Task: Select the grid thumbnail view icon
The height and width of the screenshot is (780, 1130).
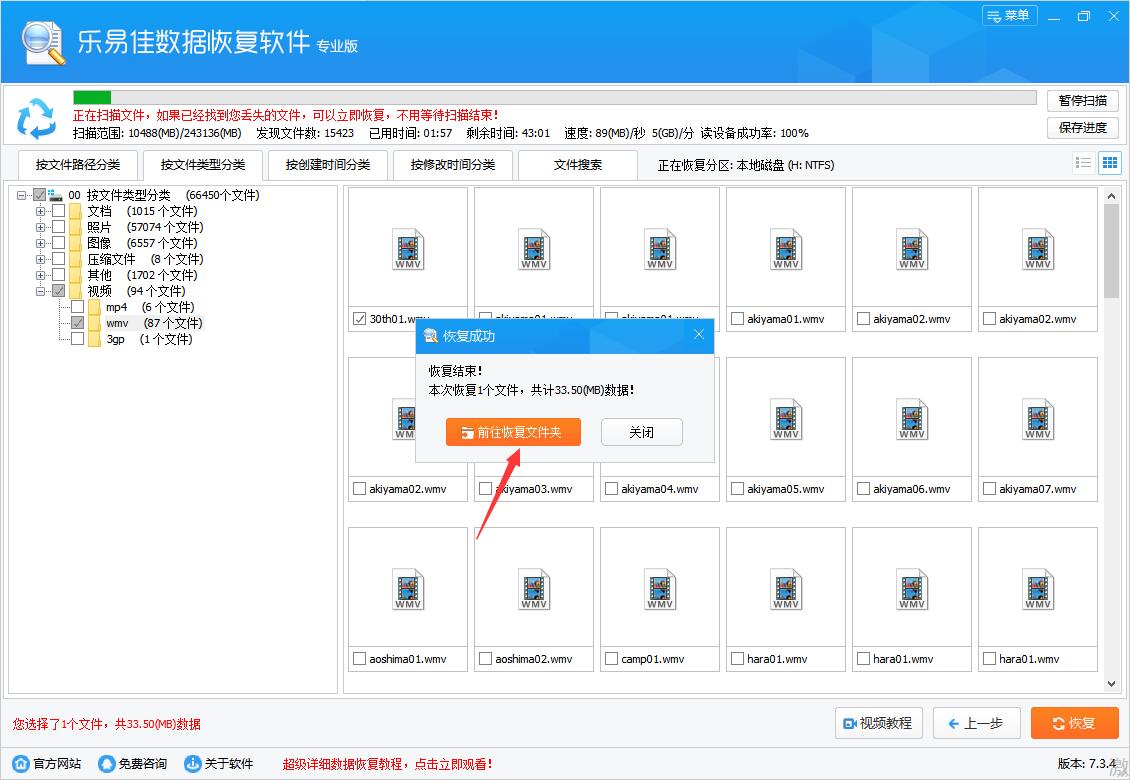Action: [x=1109, y=162]
